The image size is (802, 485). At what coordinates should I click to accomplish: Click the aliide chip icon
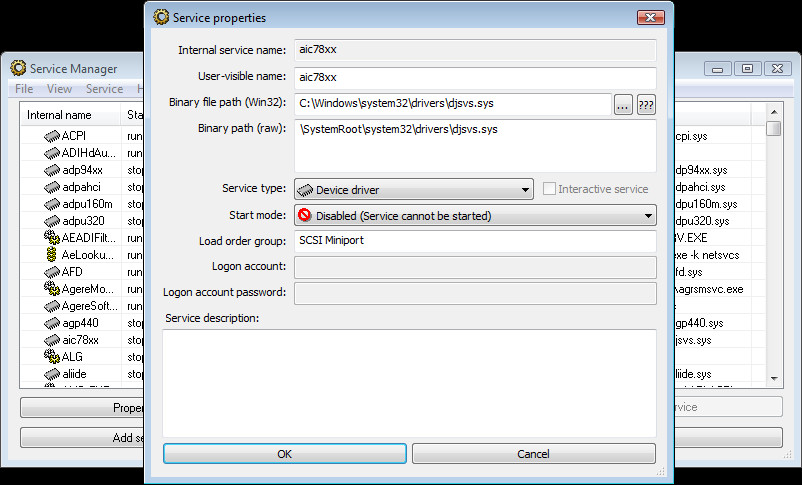(52, 374)
